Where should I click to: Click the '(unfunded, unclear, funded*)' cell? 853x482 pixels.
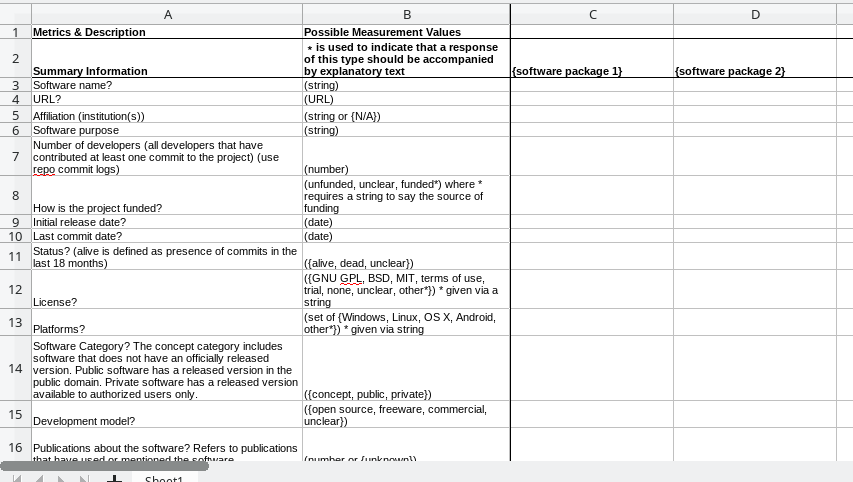point(406,195)
